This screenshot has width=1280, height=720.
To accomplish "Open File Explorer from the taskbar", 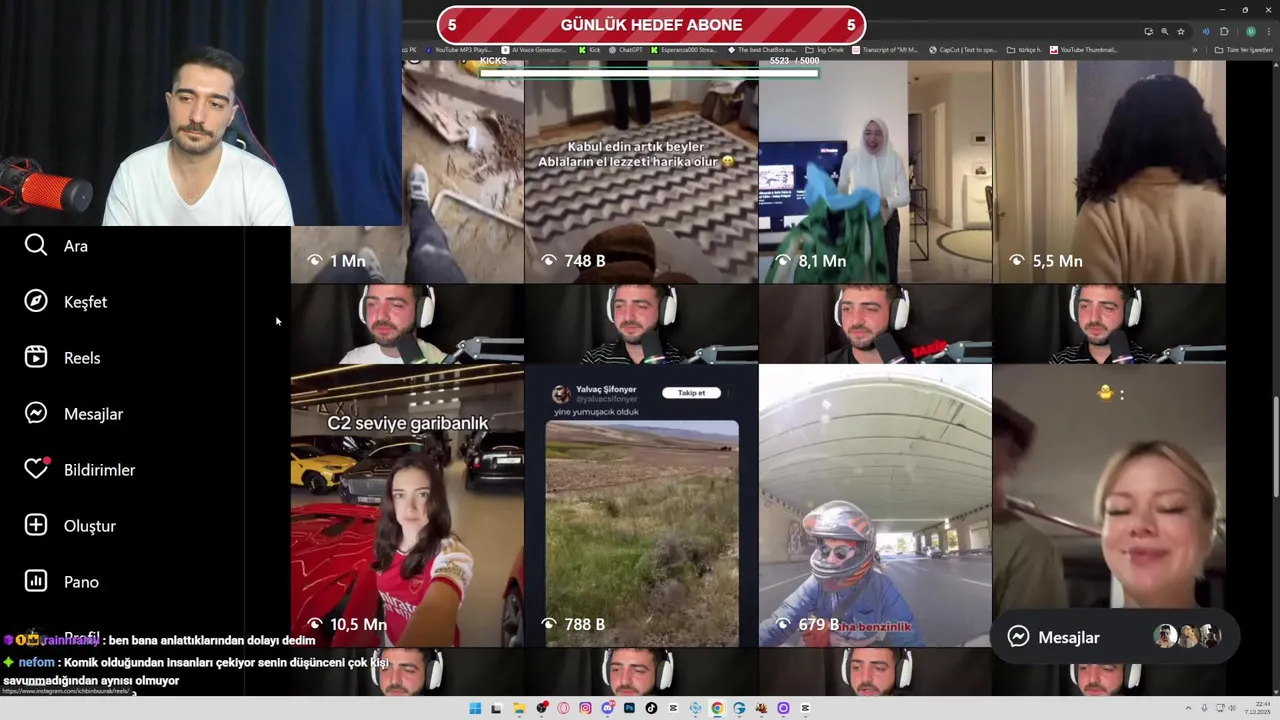I will pyautogui.click(x=519, y=708).
